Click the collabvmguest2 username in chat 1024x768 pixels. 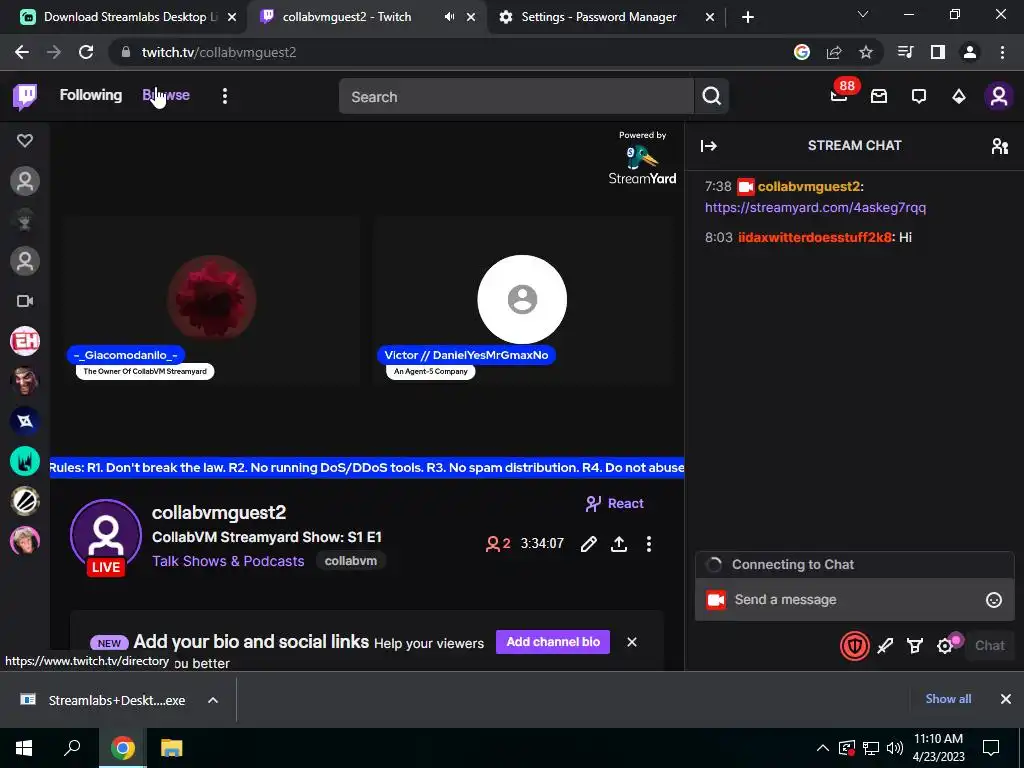[808, 187]
